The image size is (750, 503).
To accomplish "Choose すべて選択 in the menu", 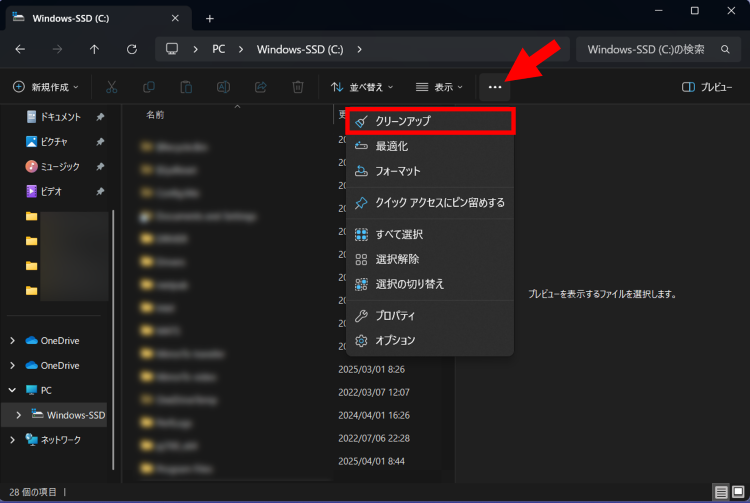I will tap(430, 234).
